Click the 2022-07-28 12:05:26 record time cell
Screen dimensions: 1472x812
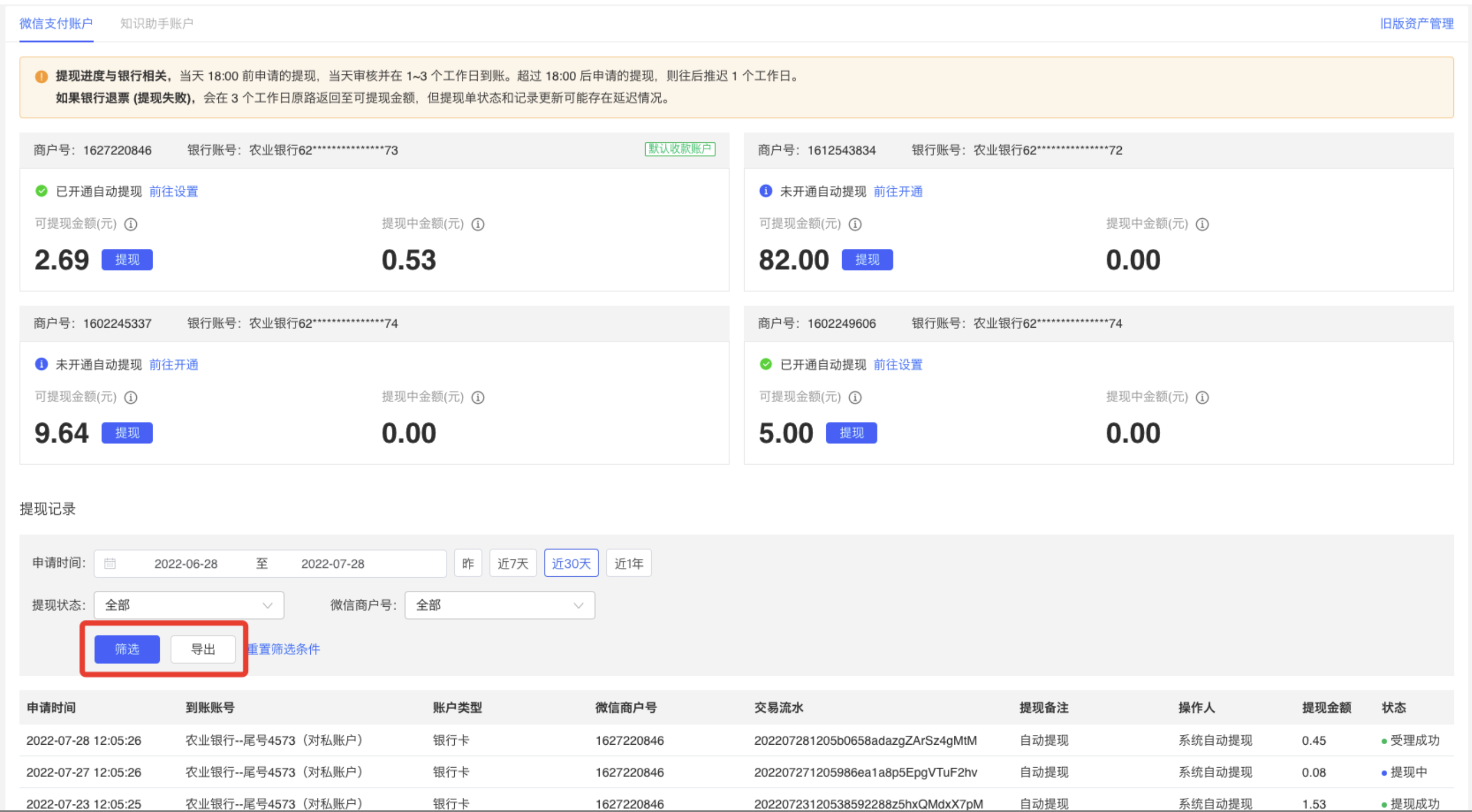coord(83,740)
